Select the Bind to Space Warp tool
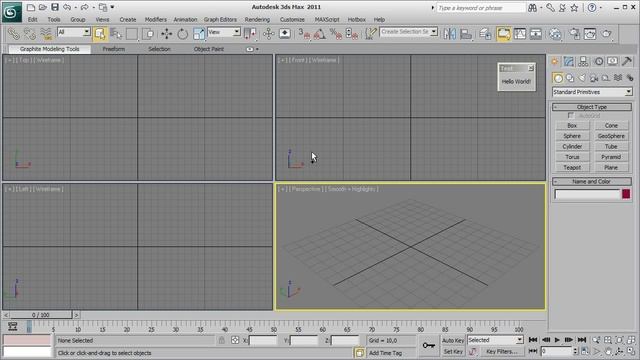The width and height of the screenshot is (640, 360). click(46, 33)
